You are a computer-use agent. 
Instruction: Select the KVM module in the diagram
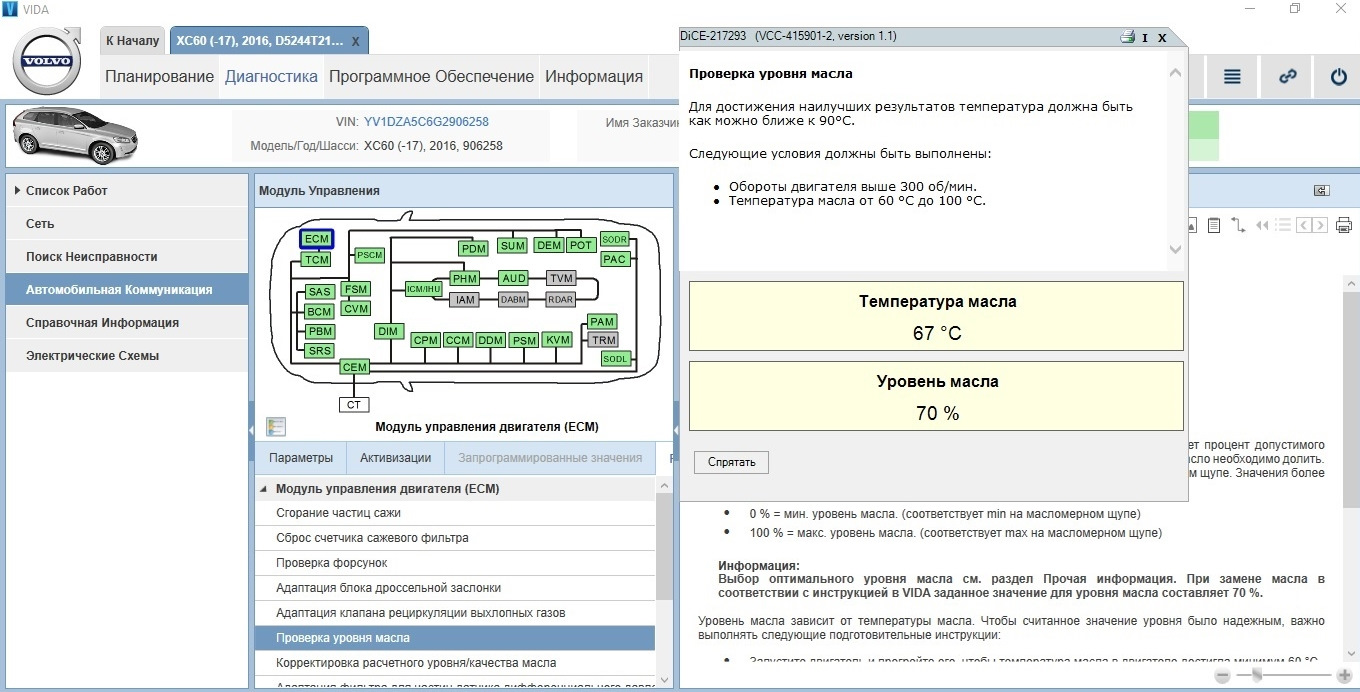558,340
